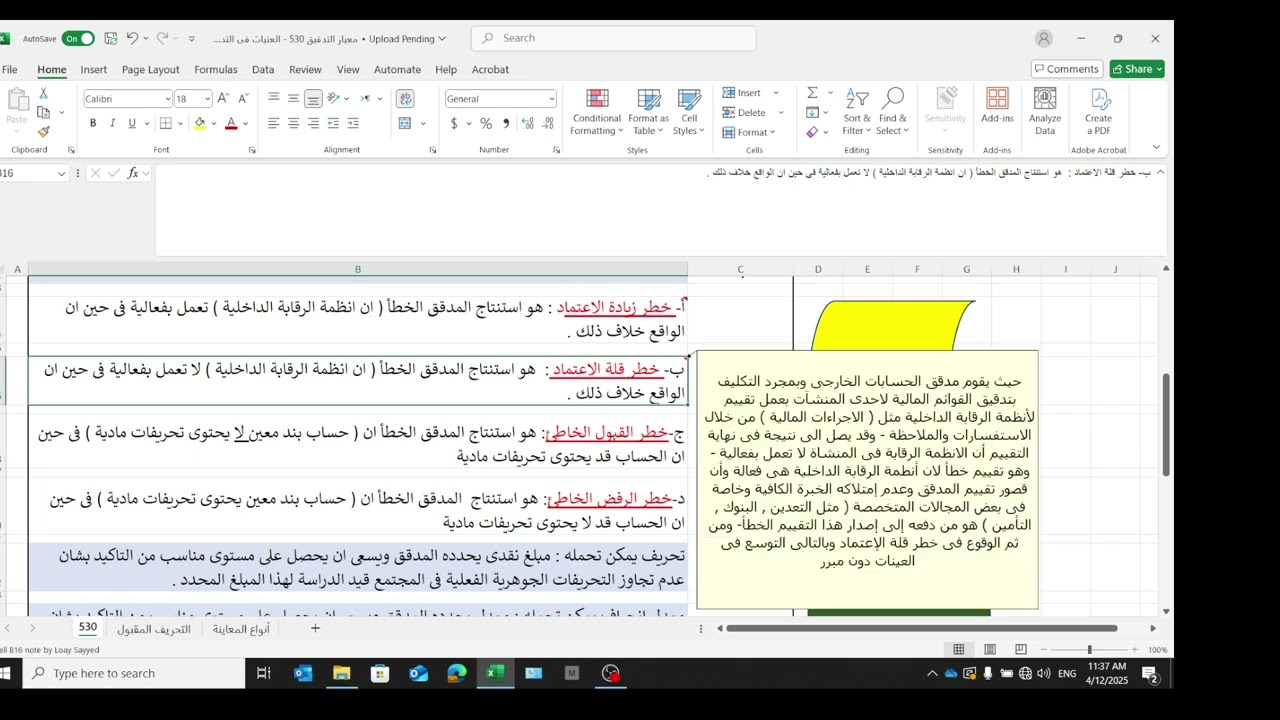Click the Share button
This screenshot has width=1280, height=720.
tap(1137, 69)
